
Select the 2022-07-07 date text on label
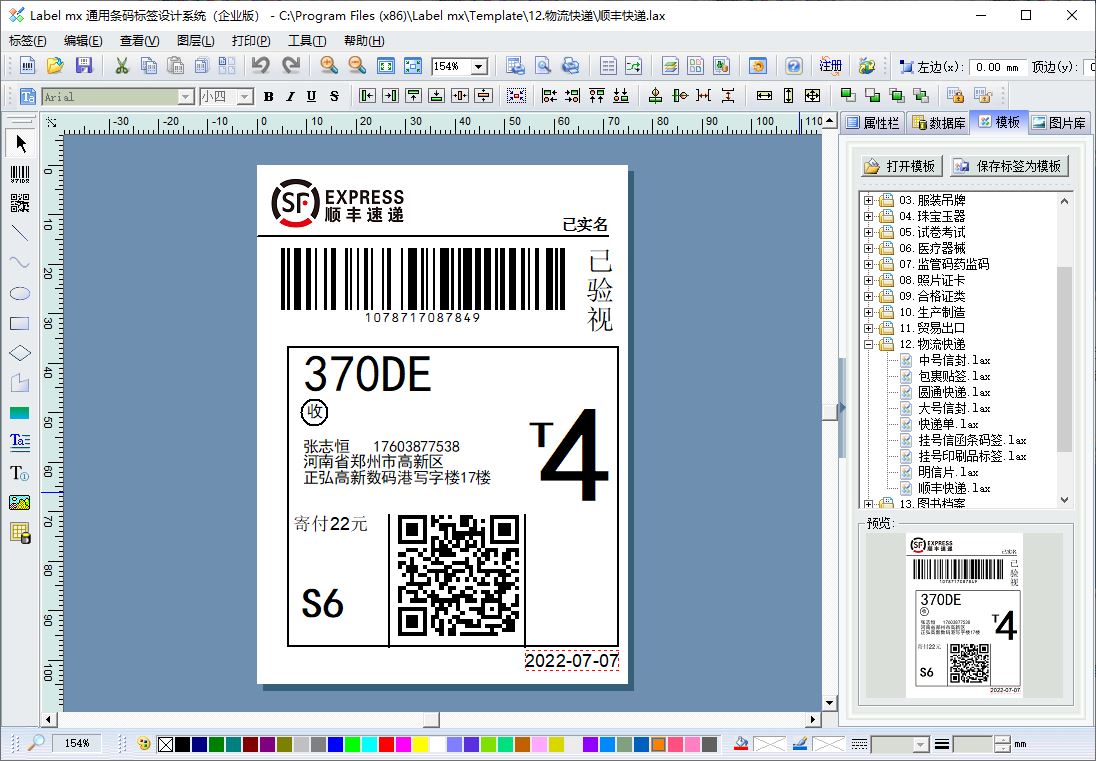point(572,660)
